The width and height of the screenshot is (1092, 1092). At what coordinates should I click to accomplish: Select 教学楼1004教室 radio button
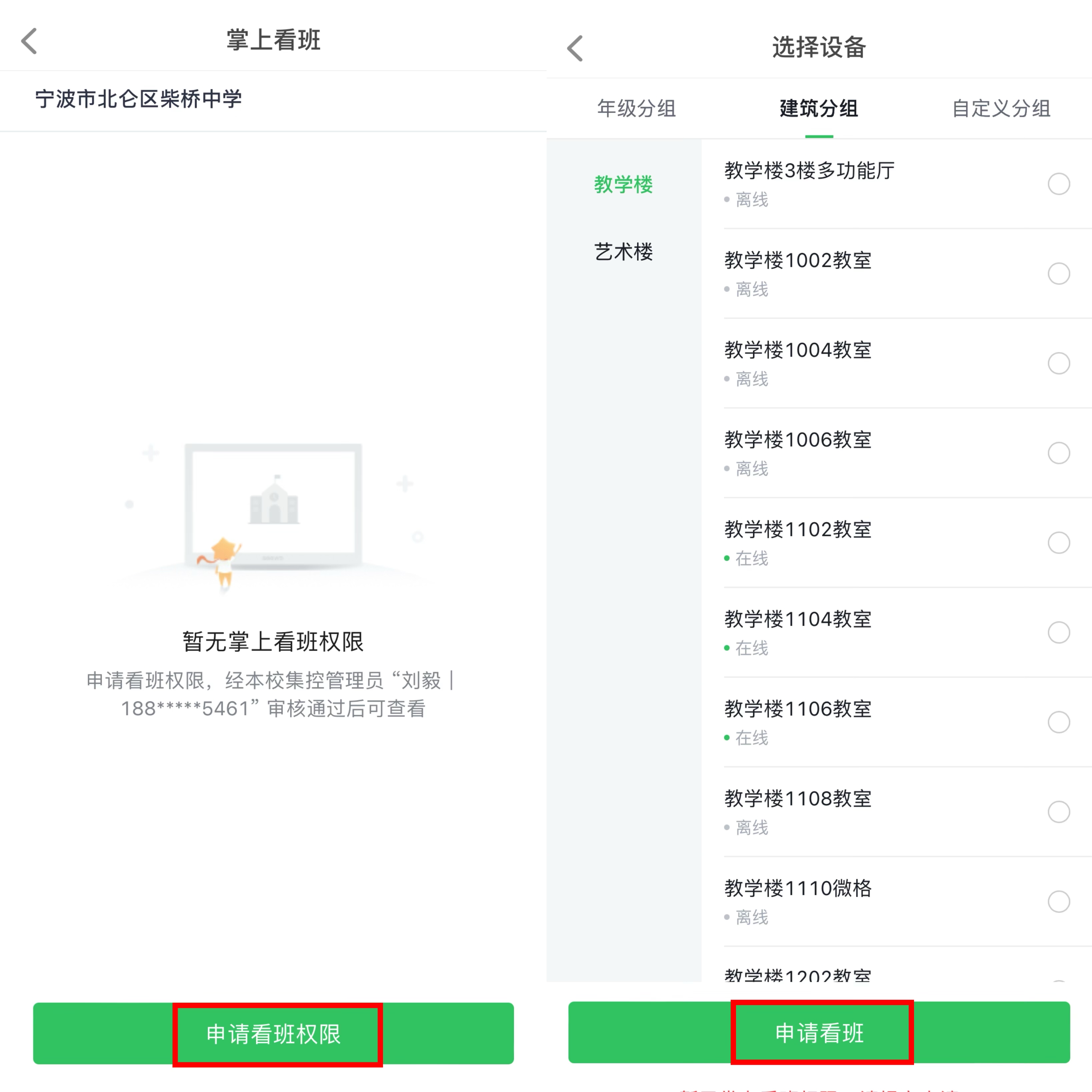pyautogui.click(x=1059, y=363)
